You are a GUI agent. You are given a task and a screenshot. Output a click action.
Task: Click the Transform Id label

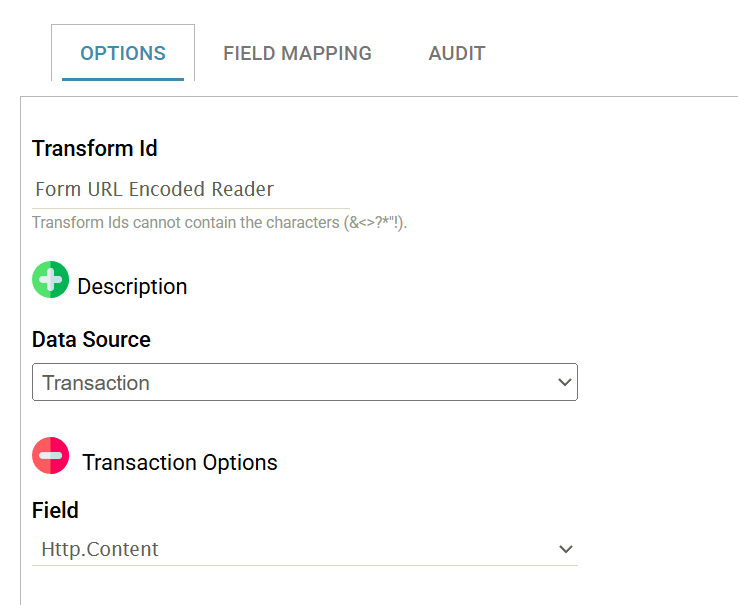95,149
